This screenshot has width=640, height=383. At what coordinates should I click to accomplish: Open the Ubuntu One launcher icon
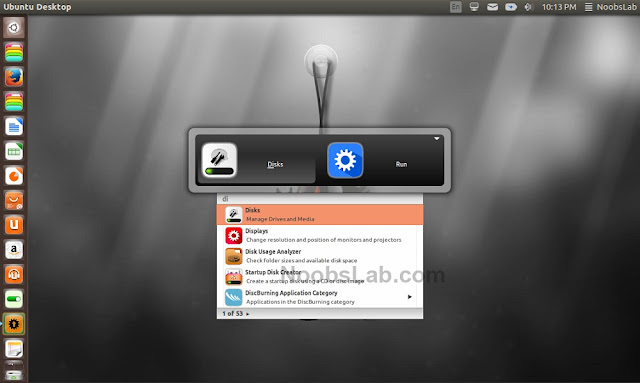pos(14,225)
